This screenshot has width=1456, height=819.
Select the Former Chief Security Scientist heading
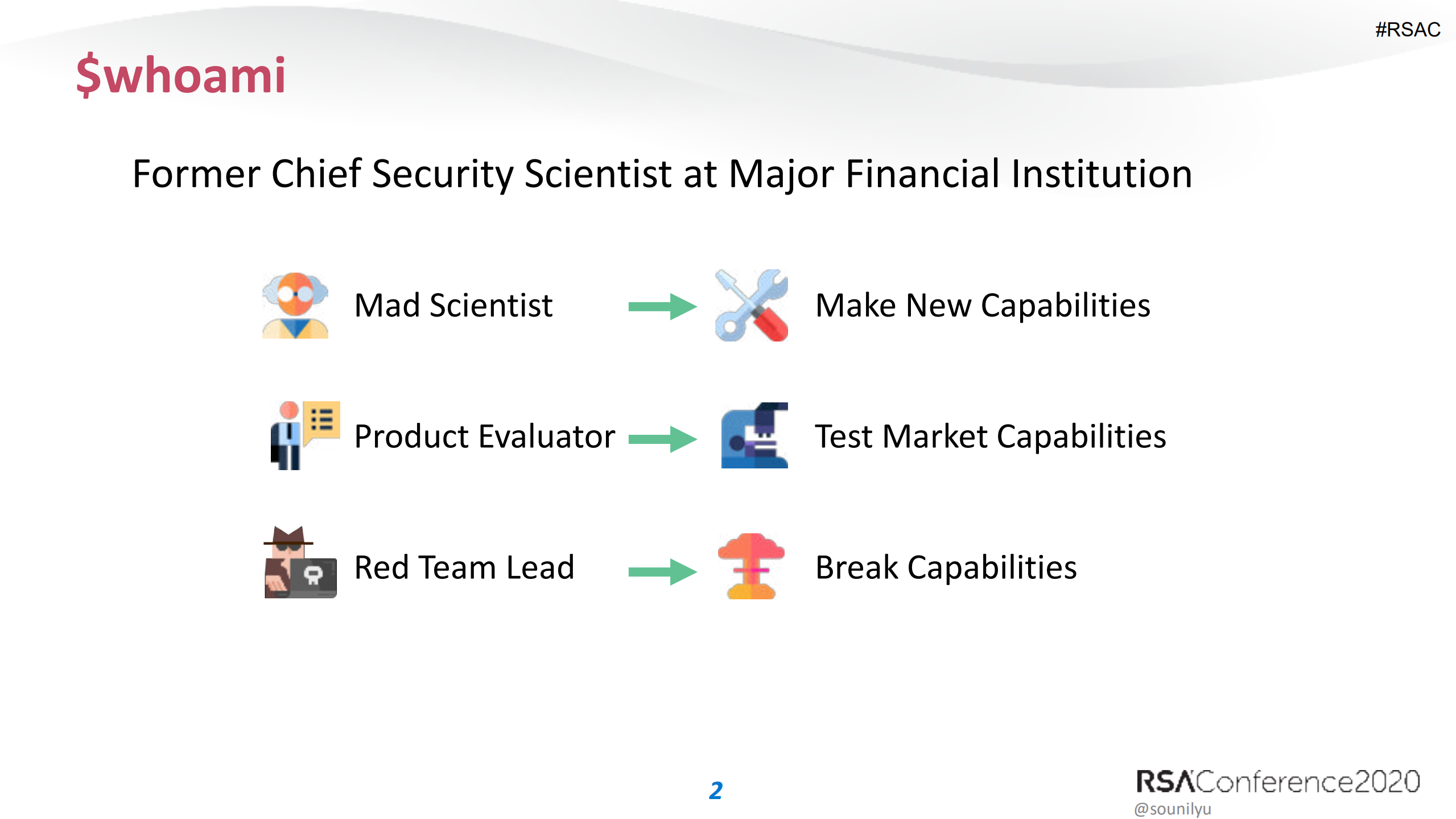[662, 174]
